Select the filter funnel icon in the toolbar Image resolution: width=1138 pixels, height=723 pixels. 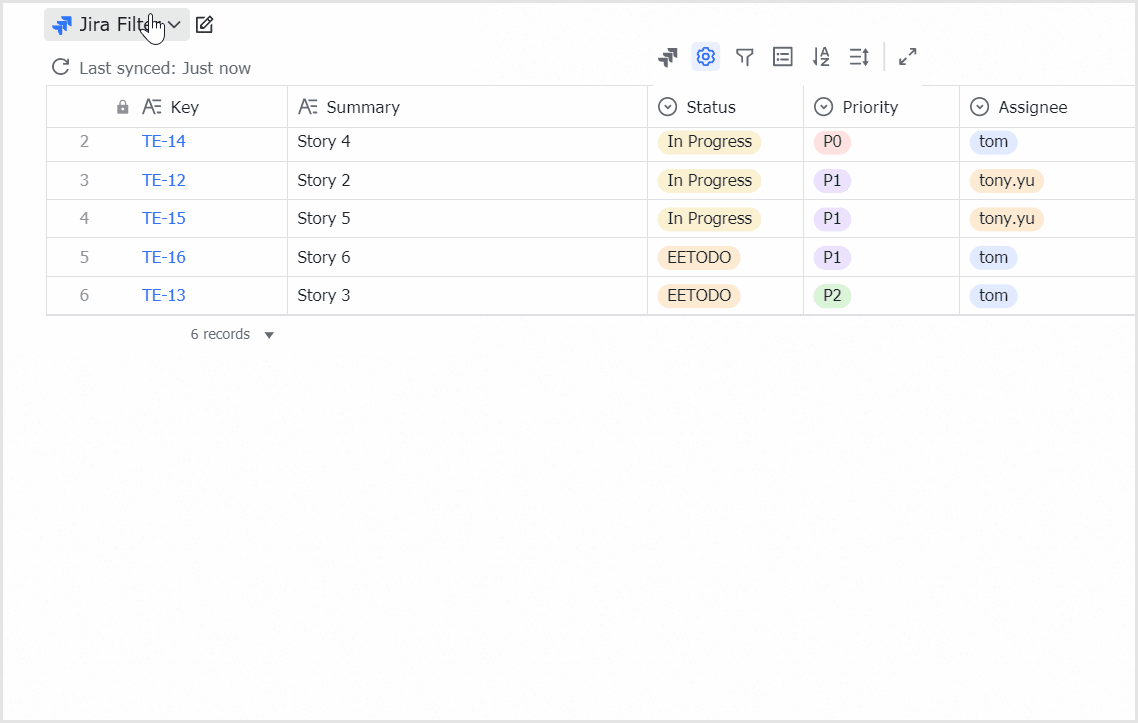click(x=744, y=57)
